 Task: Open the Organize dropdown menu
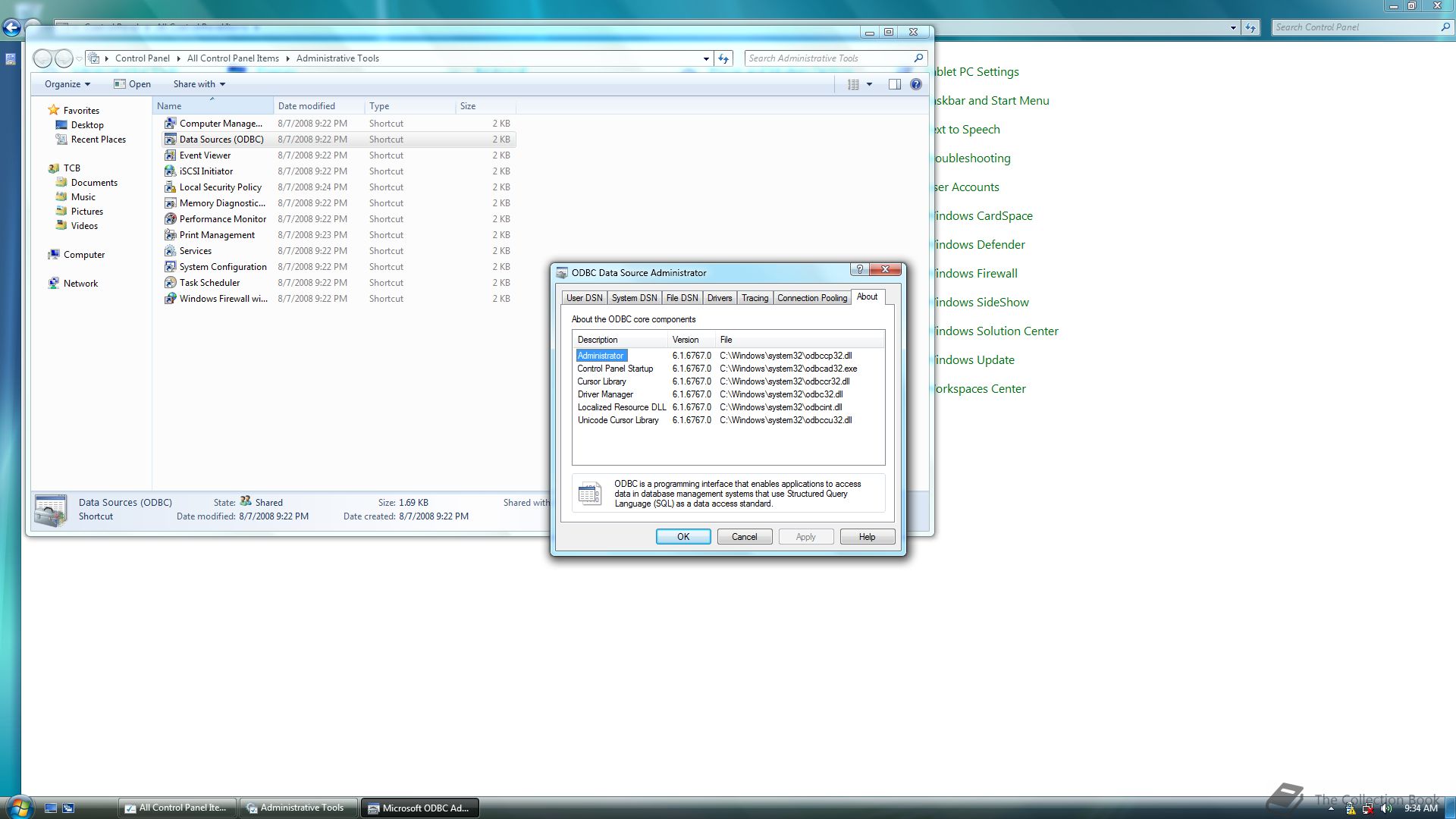tap(67, 84)
